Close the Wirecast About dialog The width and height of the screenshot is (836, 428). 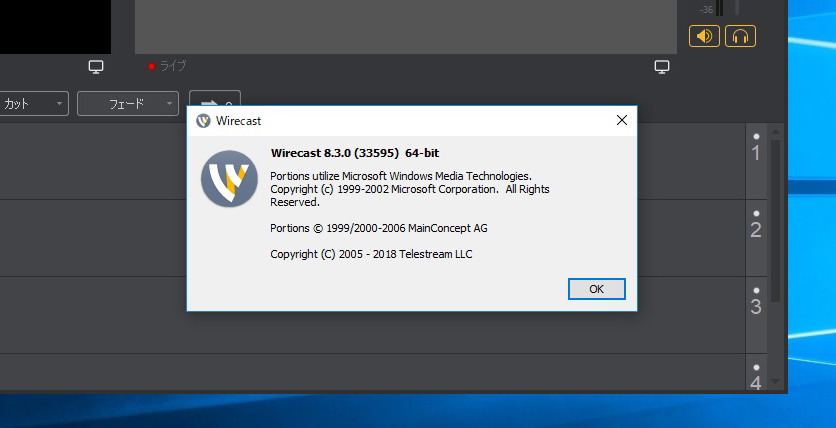point(622,120)
